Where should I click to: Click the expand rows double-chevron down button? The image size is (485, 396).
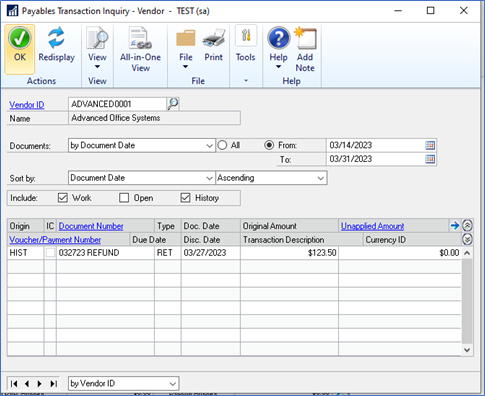pos(467,239)
